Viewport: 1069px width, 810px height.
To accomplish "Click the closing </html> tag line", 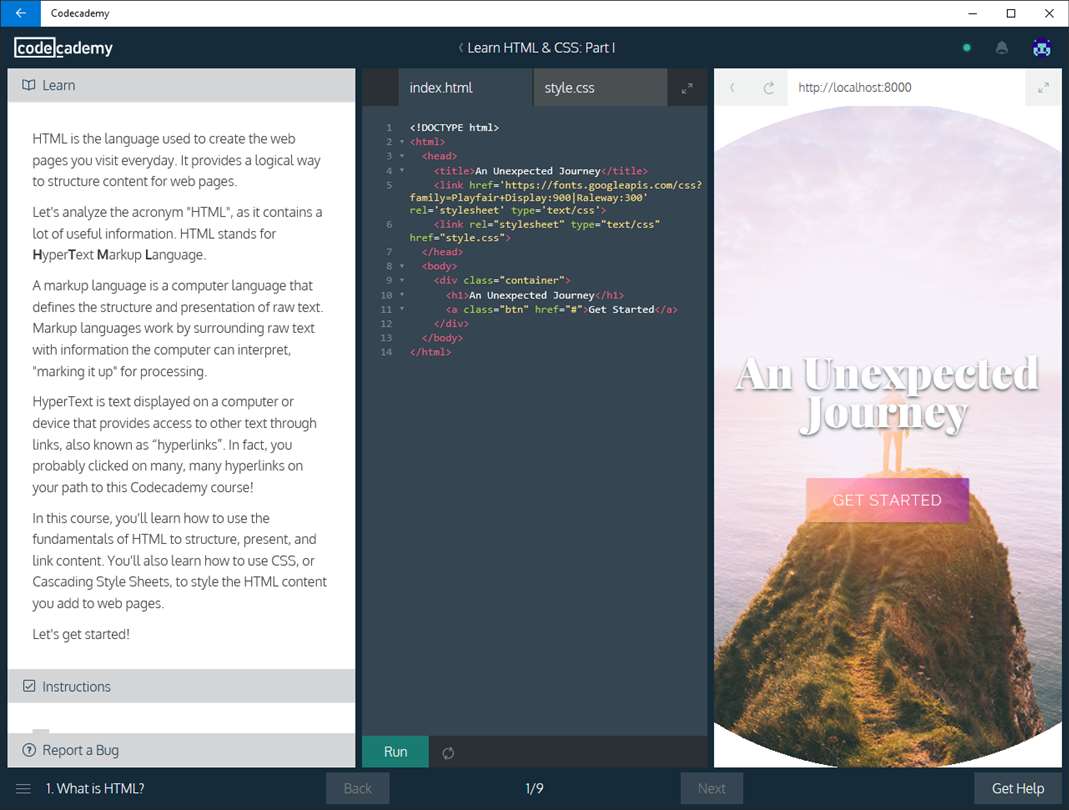I will click(x=430, y=352).
